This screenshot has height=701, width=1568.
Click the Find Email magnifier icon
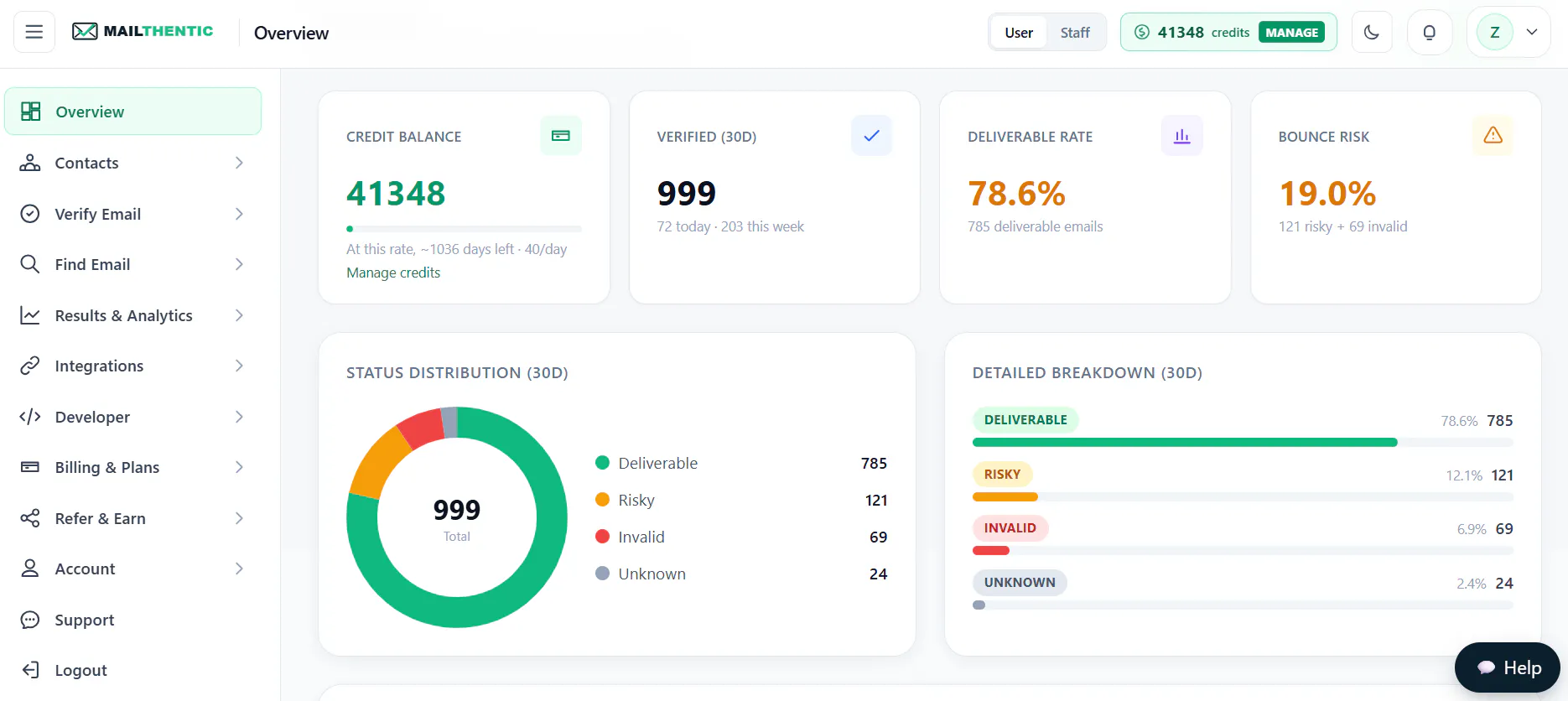click(x=30, y=264)
